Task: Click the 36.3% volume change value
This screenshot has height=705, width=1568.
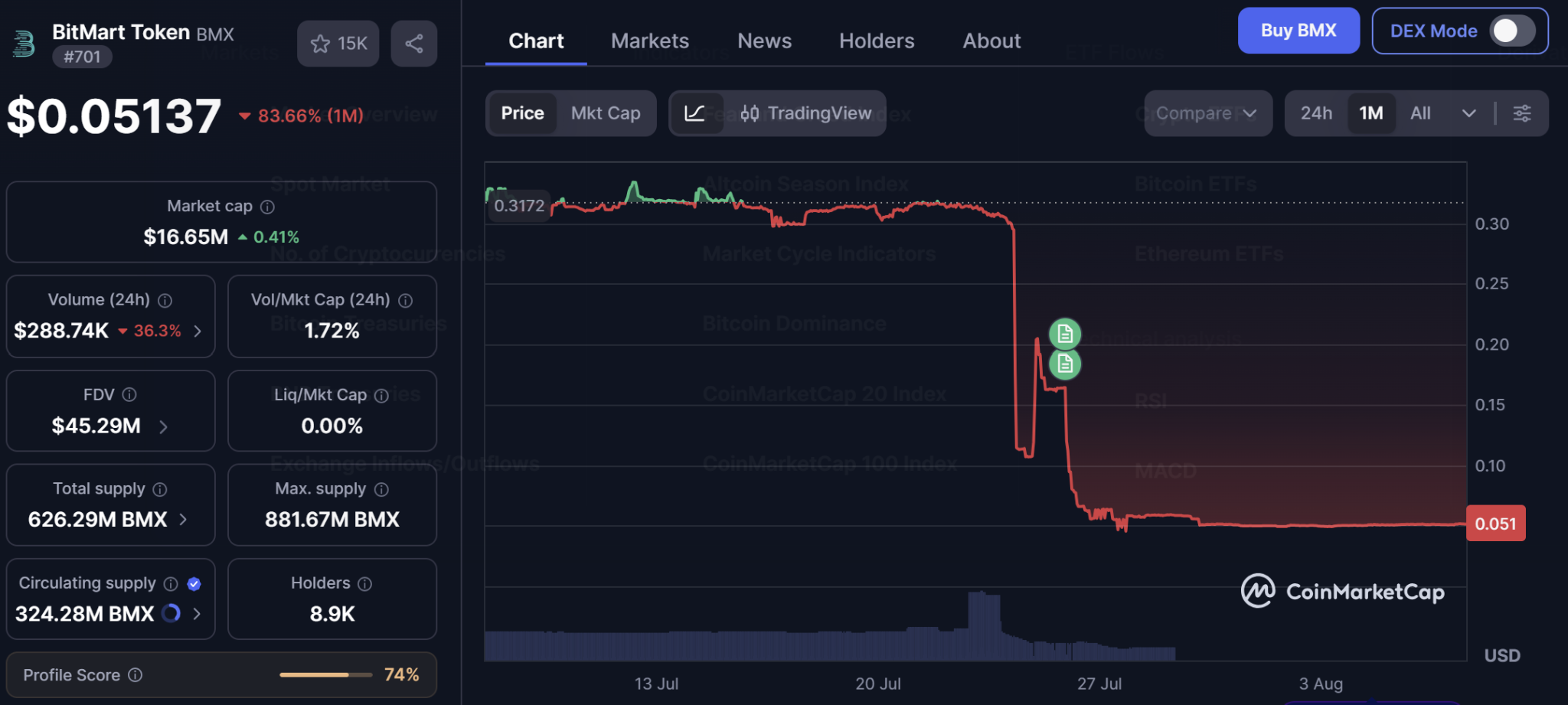Action: pos(149,331)
